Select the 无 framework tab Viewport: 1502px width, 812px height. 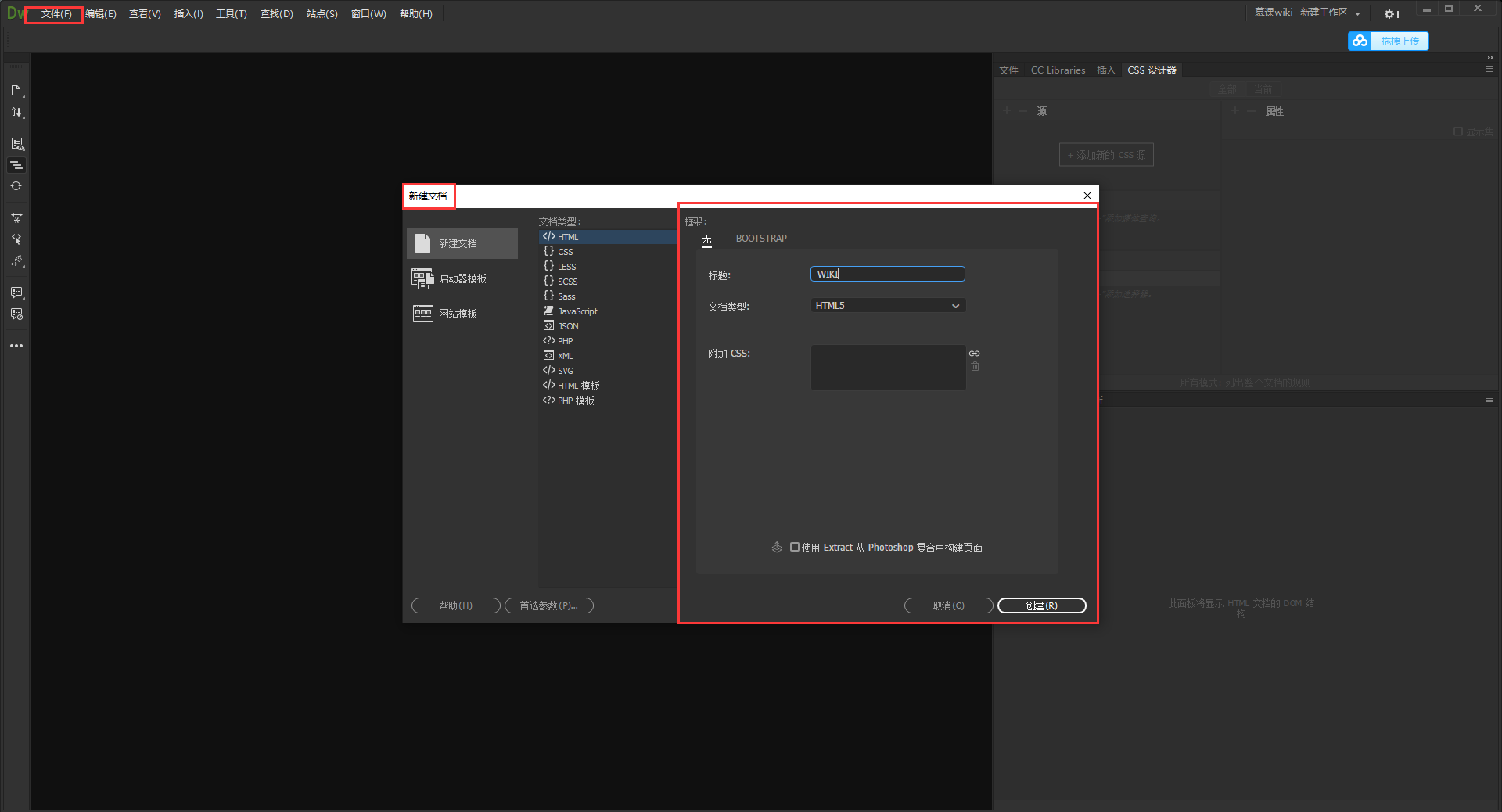[707, 239]
